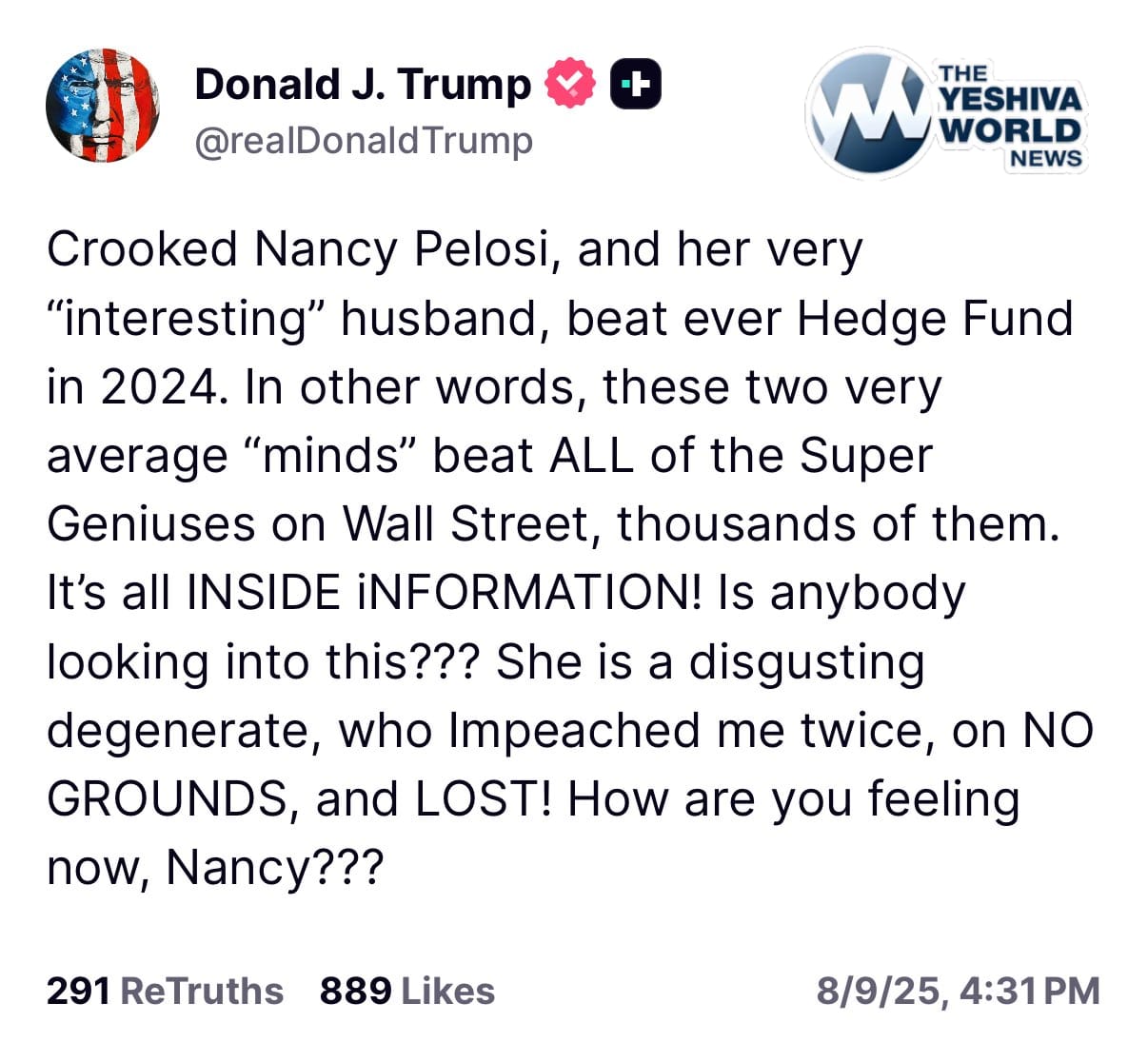Click the words "Hedge Fund" in the post
1148x1062 pixels.
click(935, 319)
